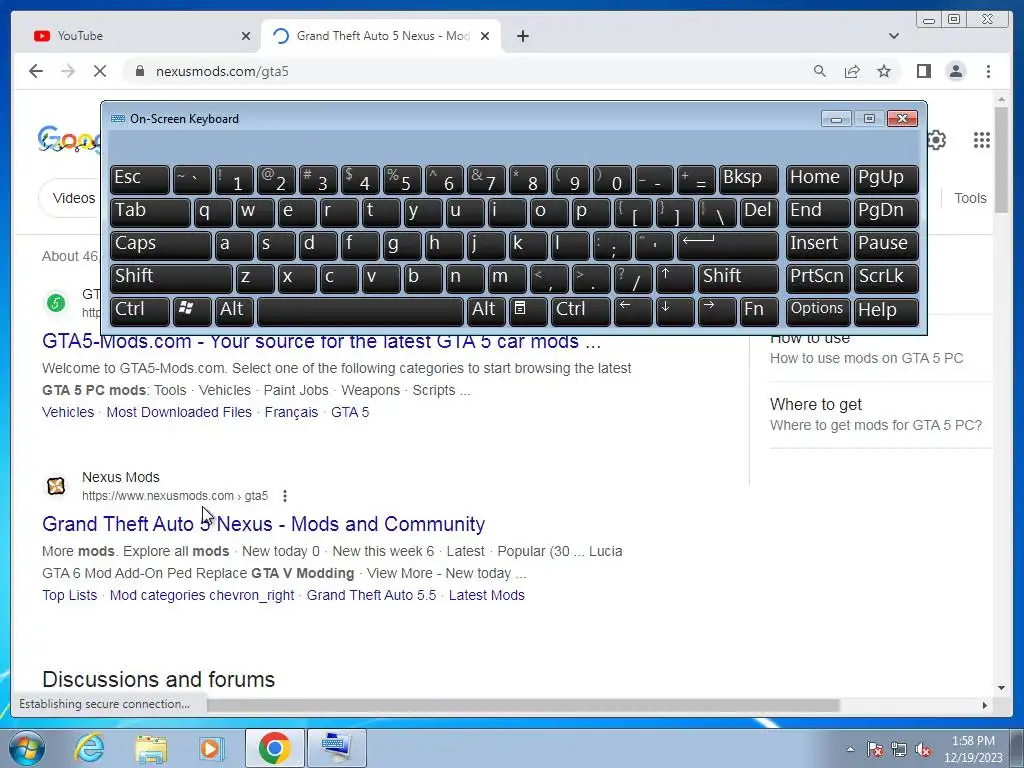
Task: Open Google settings gear icon
Action: coord(936,140)
